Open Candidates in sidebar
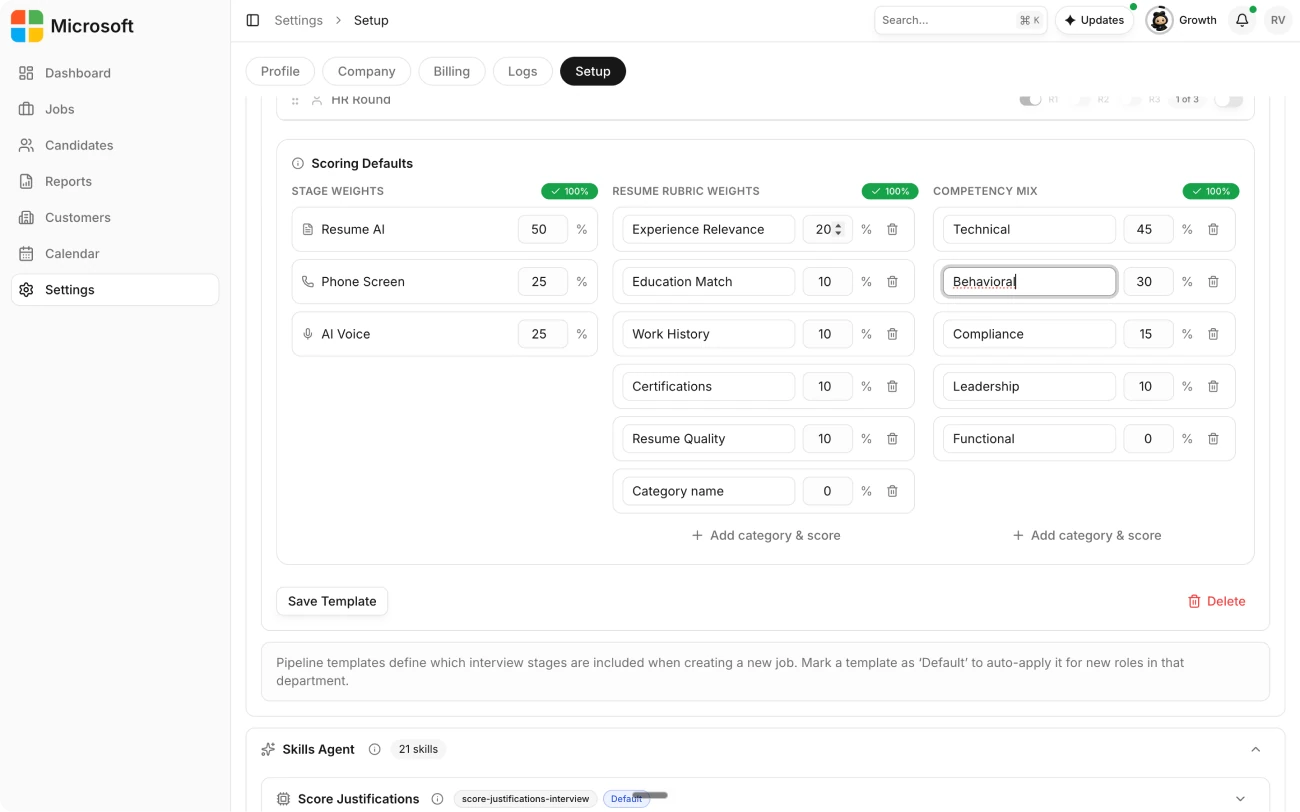This screenshot has width=1300, height=812. [x=115, y=145]
